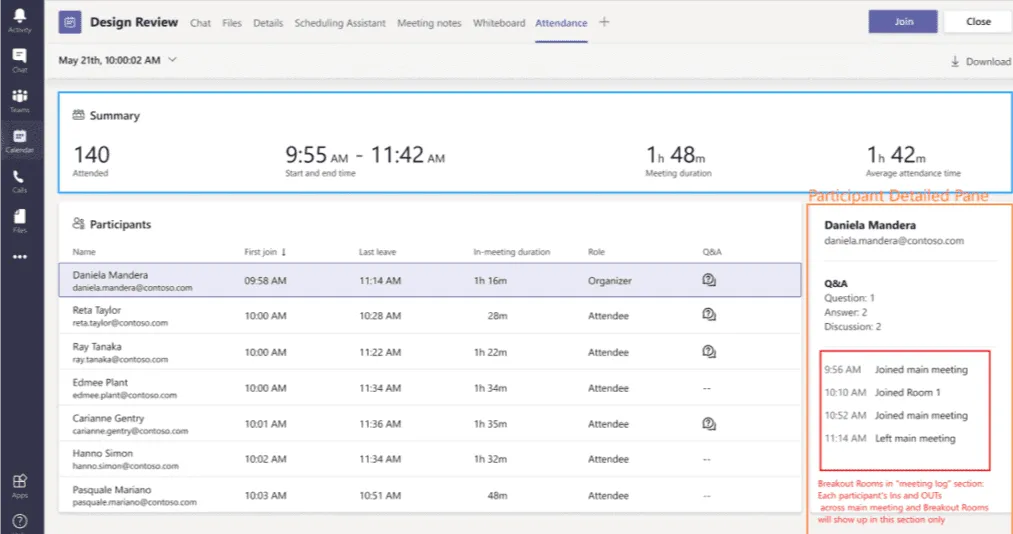
Task: Click the Summary calendar icon
Action: (x=78, y=115)
